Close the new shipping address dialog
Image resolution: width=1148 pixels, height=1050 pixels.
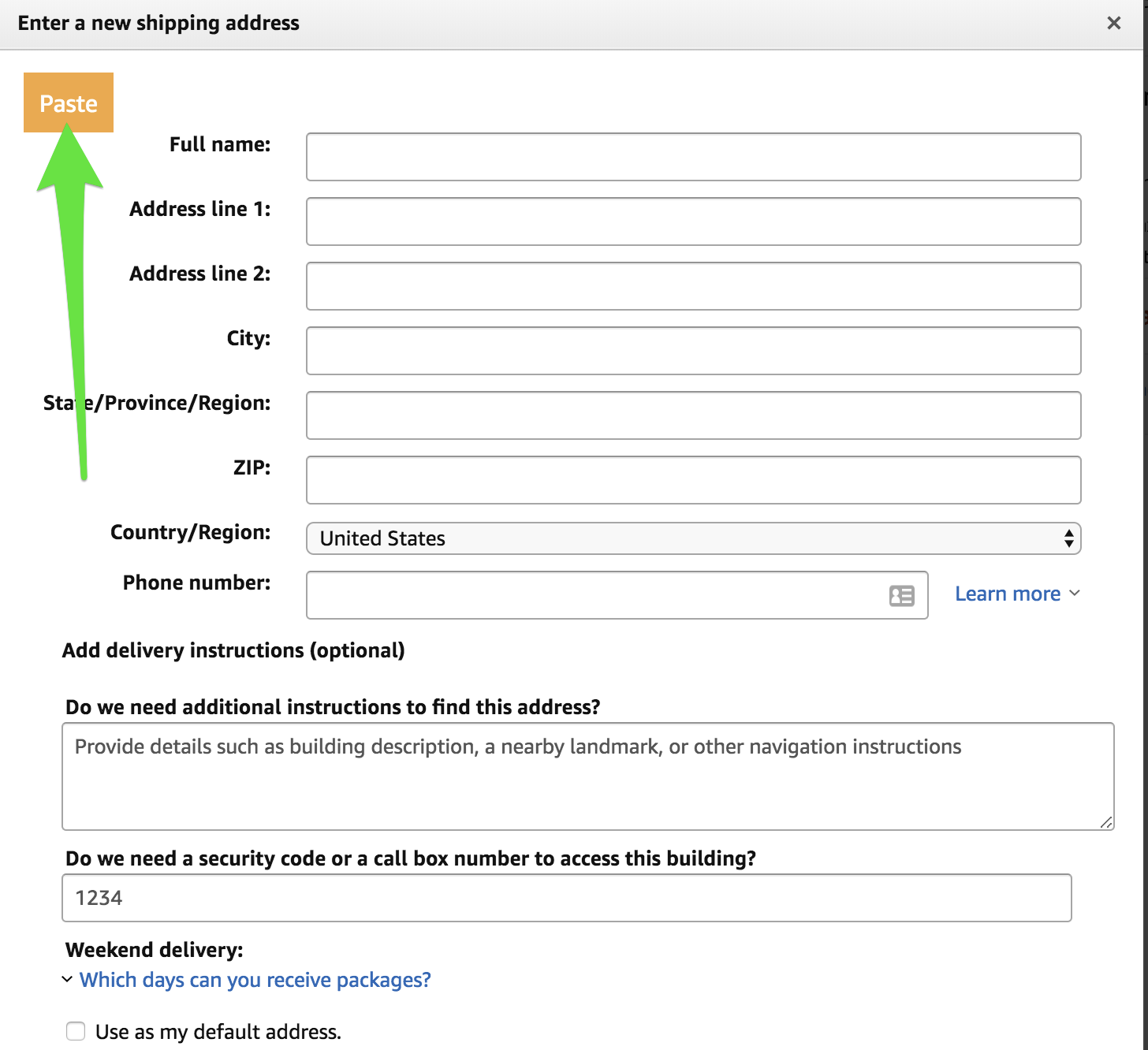click(1113, 23)
